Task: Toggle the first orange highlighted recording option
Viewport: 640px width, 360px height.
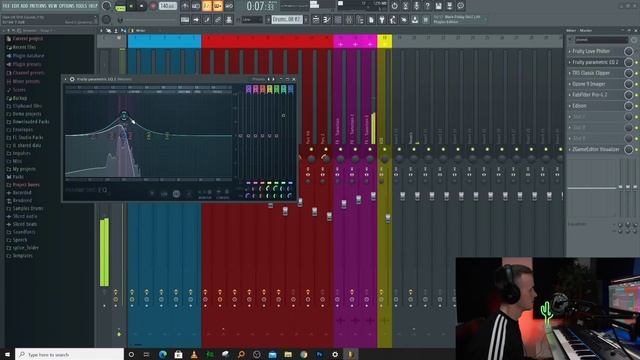Action: (207, 6)
